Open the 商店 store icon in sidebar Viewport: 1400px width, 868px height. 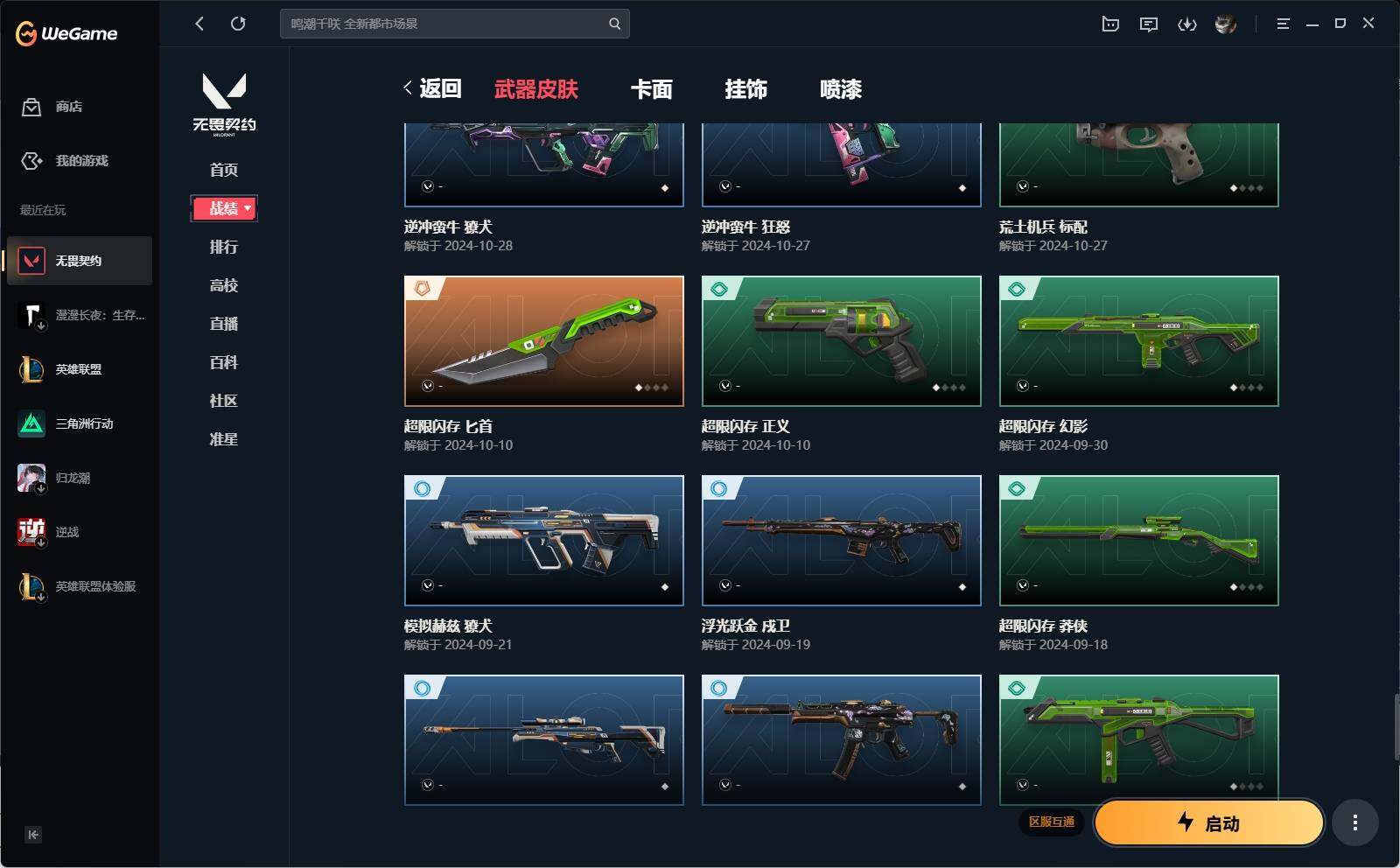pos(31,107)
